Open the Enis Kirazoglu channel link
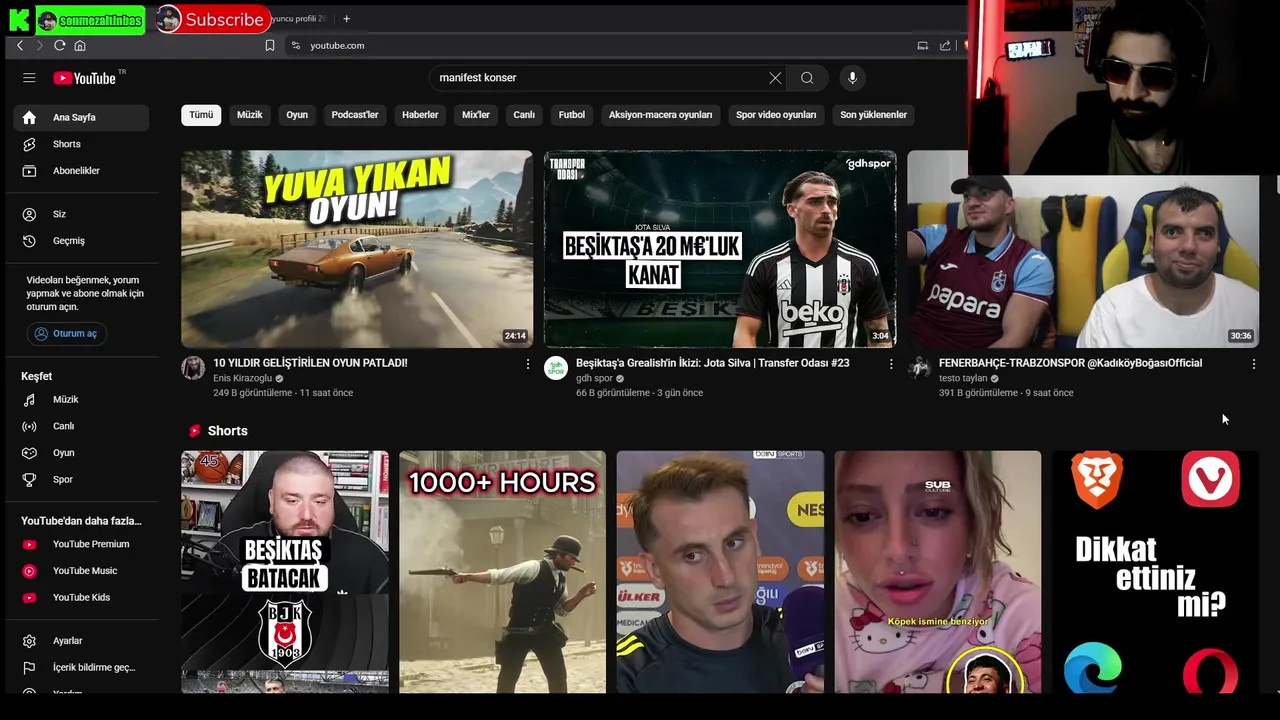Viewport: 1280px width, 720px height. click(x=242, y=379)
